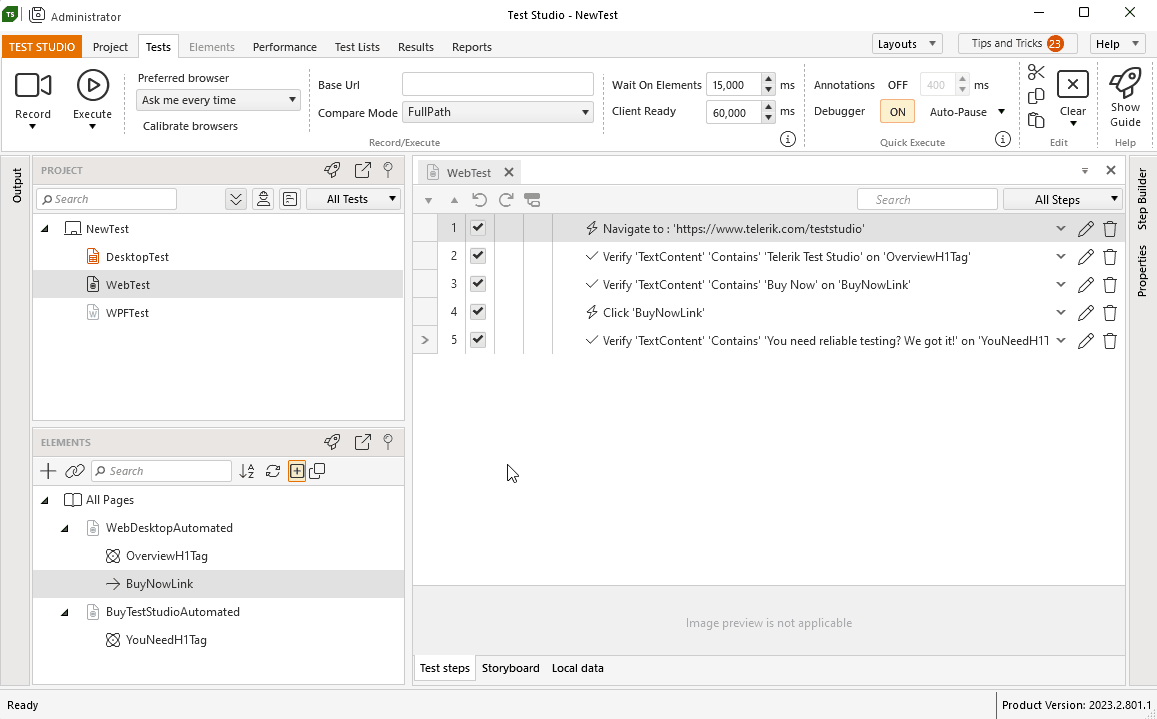1157x719 pixels.
Task: Turn Debugger ON toggle off
Action: (x=897, y=112)
